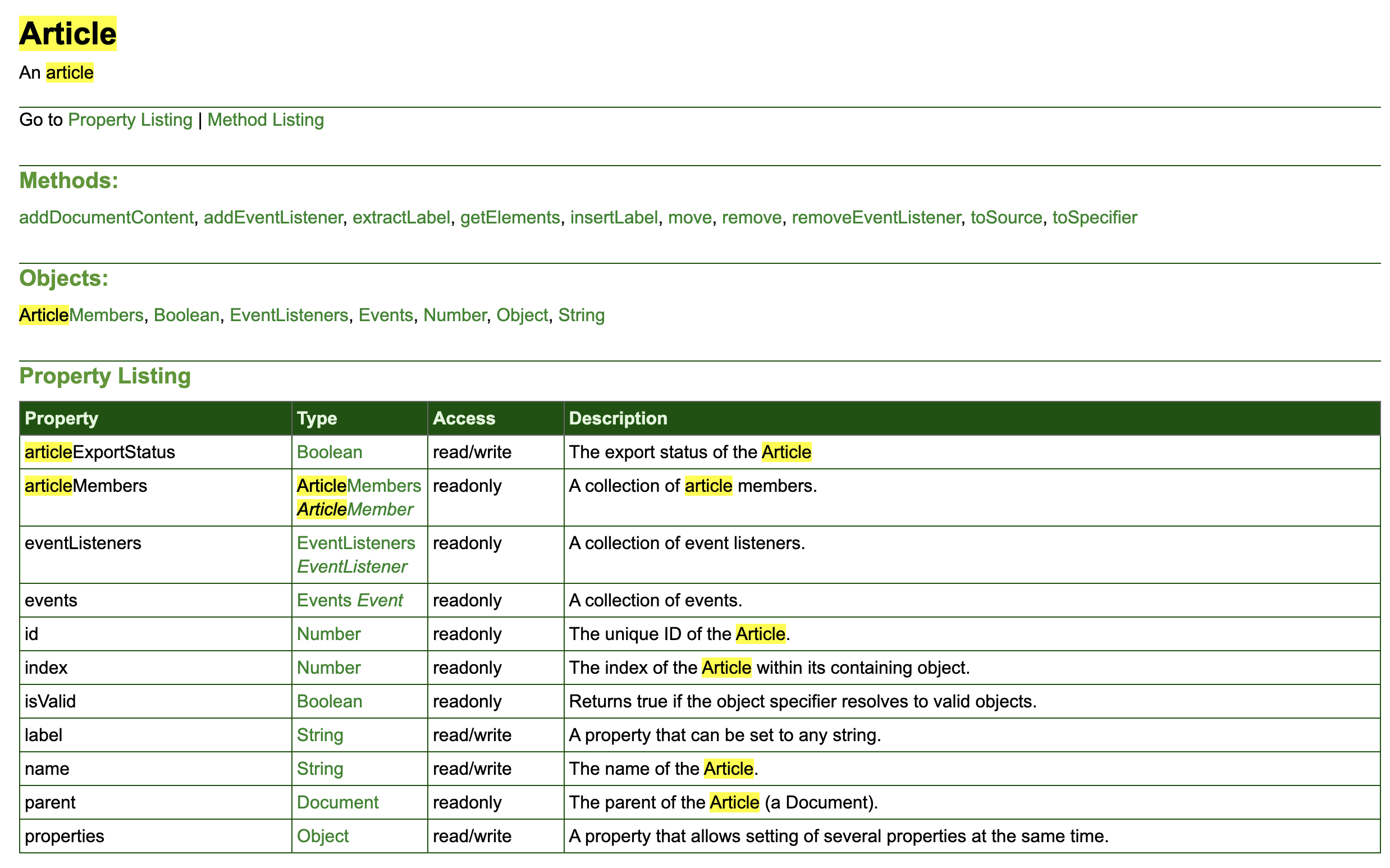Click the Description column header
The image size is (1390, 868).
pyautogui.click(x=618, y=418)
